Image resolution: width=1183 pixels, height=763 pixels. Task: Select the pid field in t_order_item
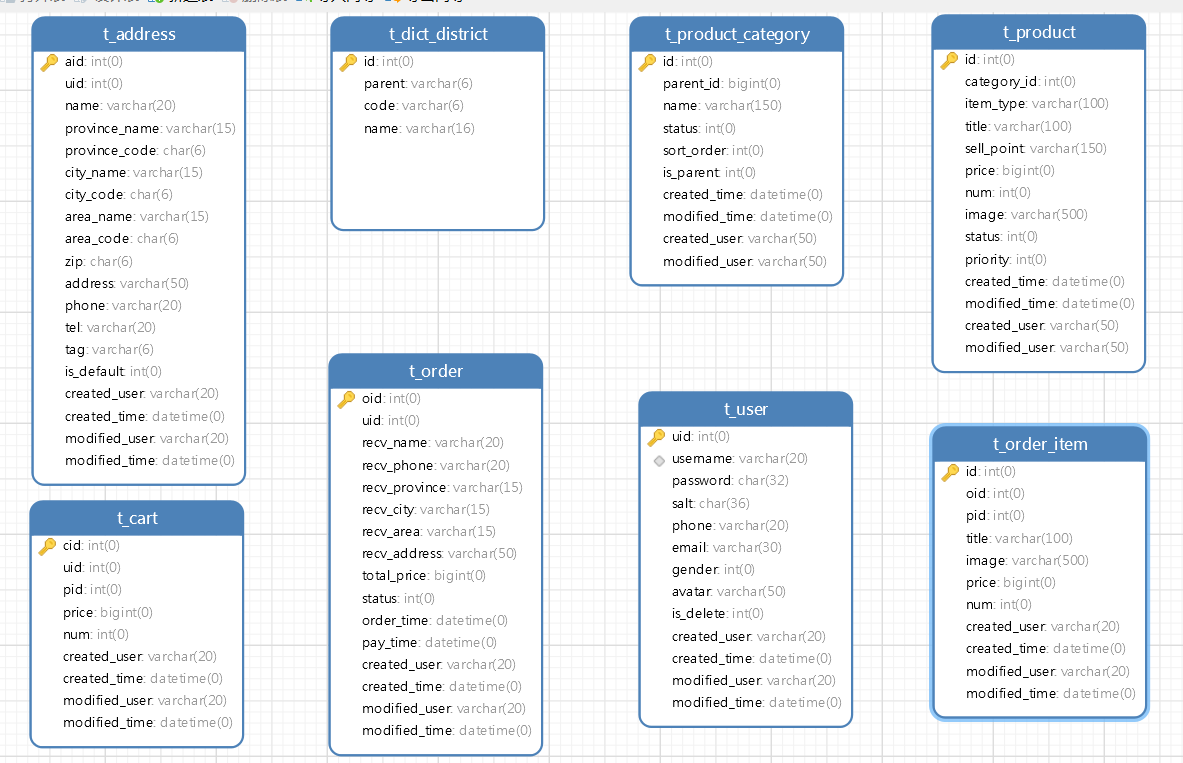click(x=995, y=515)
